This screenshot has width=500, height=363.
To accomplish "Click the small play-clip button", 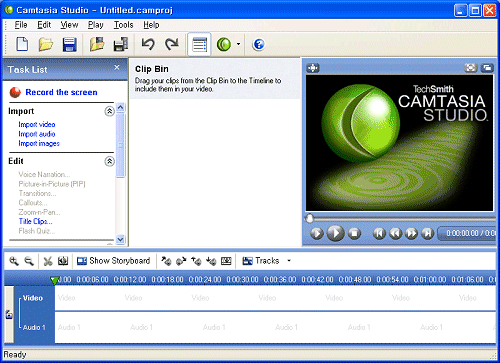I will coord(317,233).
